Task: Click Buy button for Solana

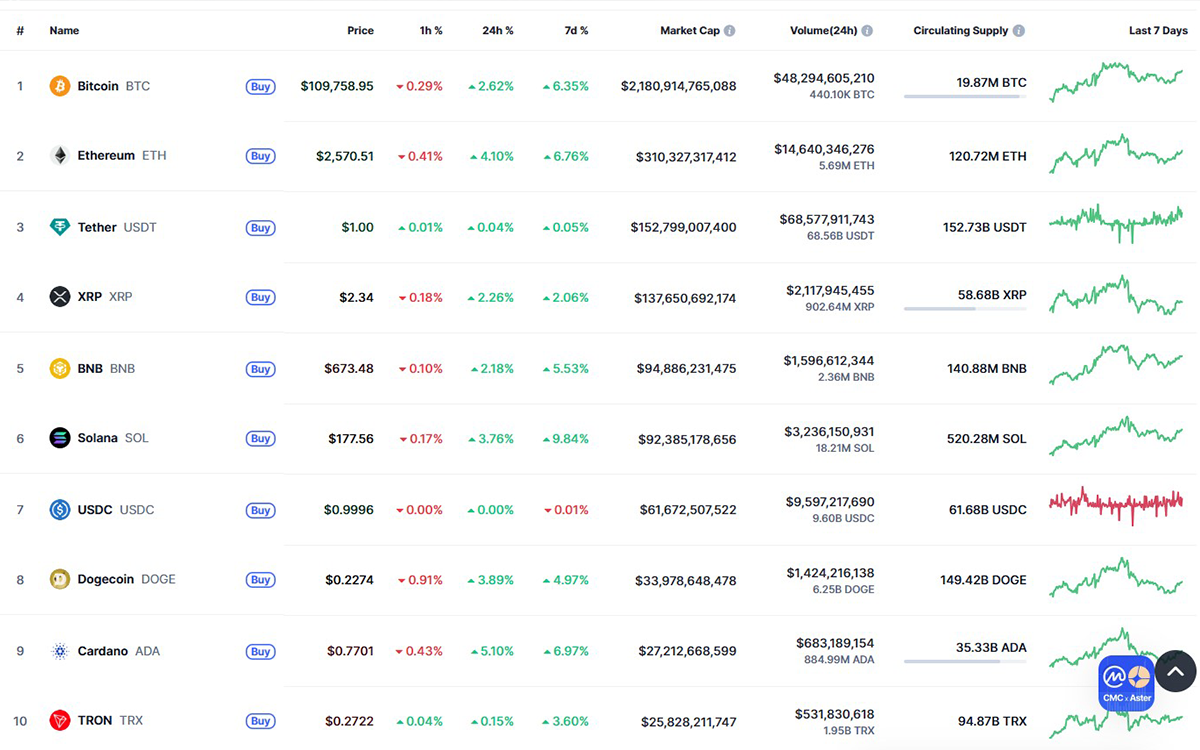Action: click(x=261, y=439)
